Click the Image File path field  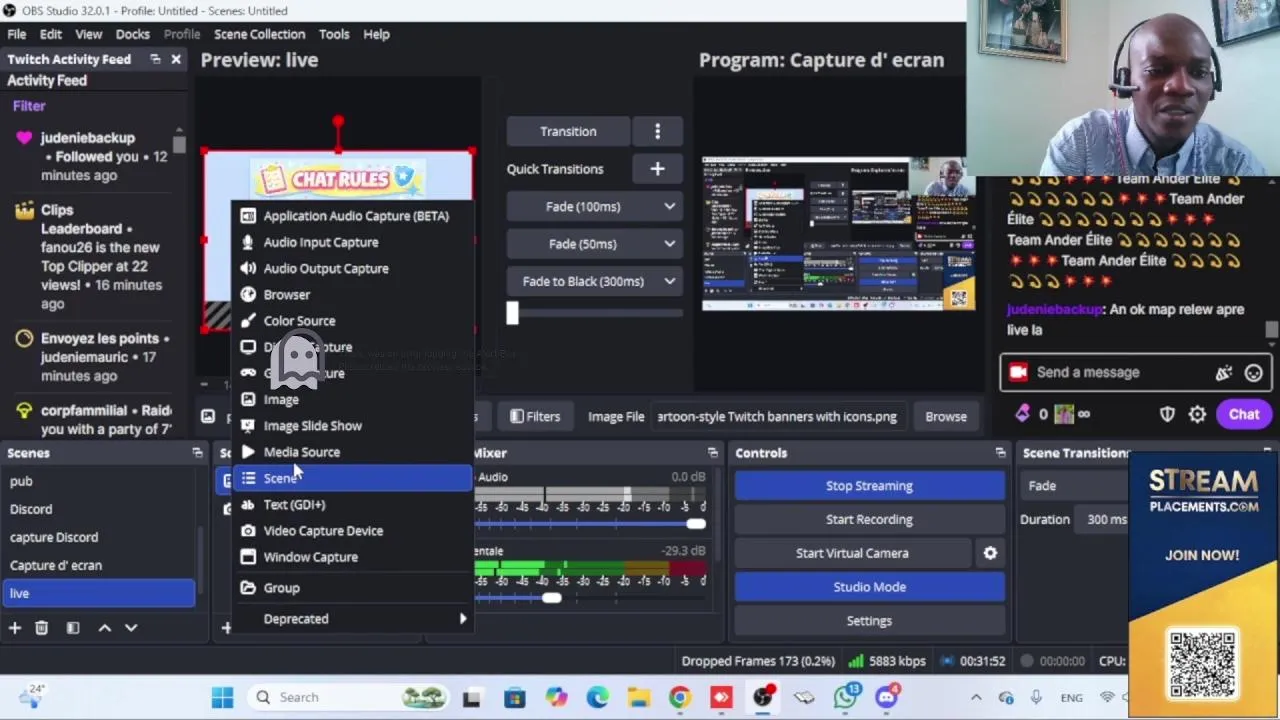[778, 416]
